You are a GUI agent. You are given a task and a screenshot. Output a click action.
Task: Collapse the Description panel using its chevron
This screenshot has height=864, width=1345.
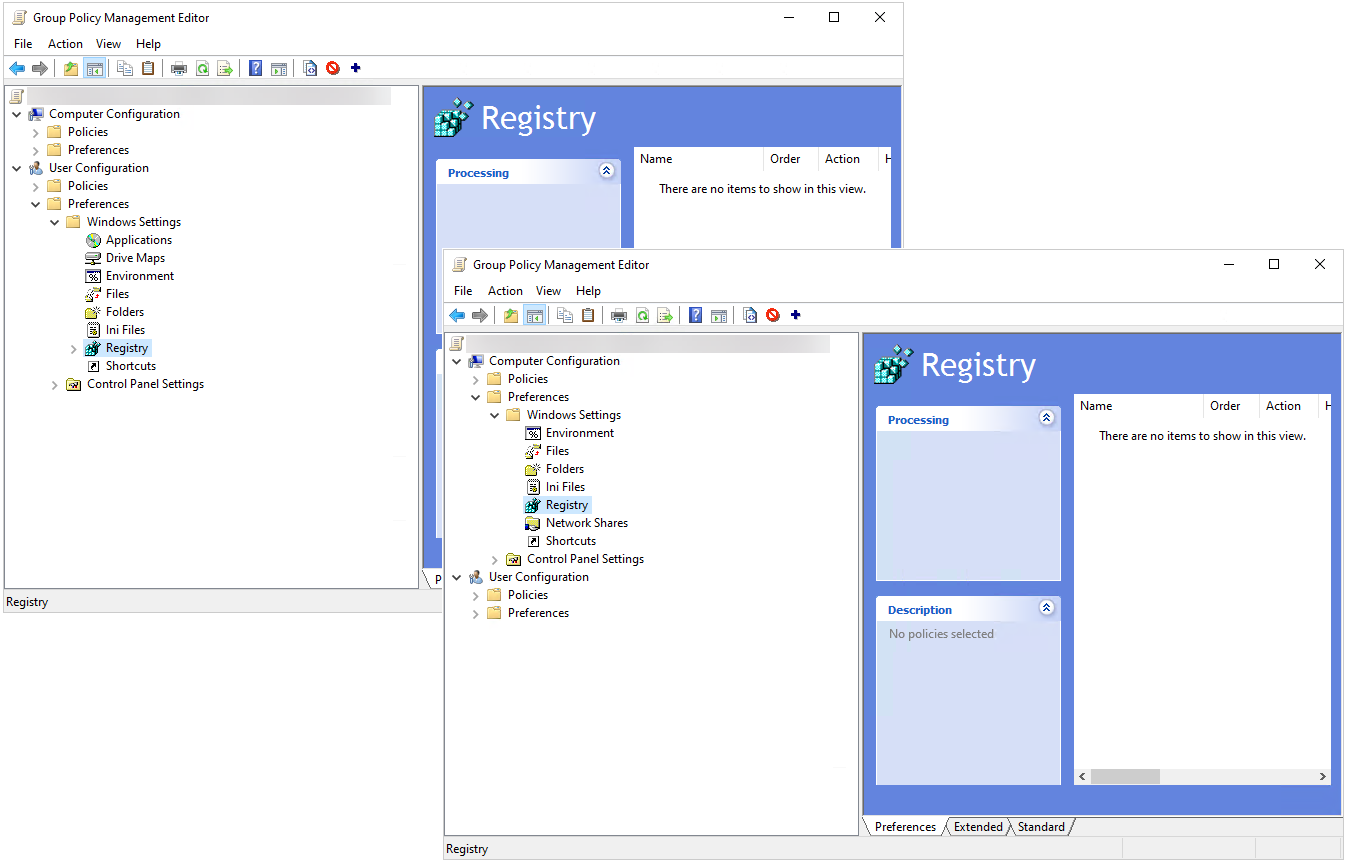[1047, 608]
